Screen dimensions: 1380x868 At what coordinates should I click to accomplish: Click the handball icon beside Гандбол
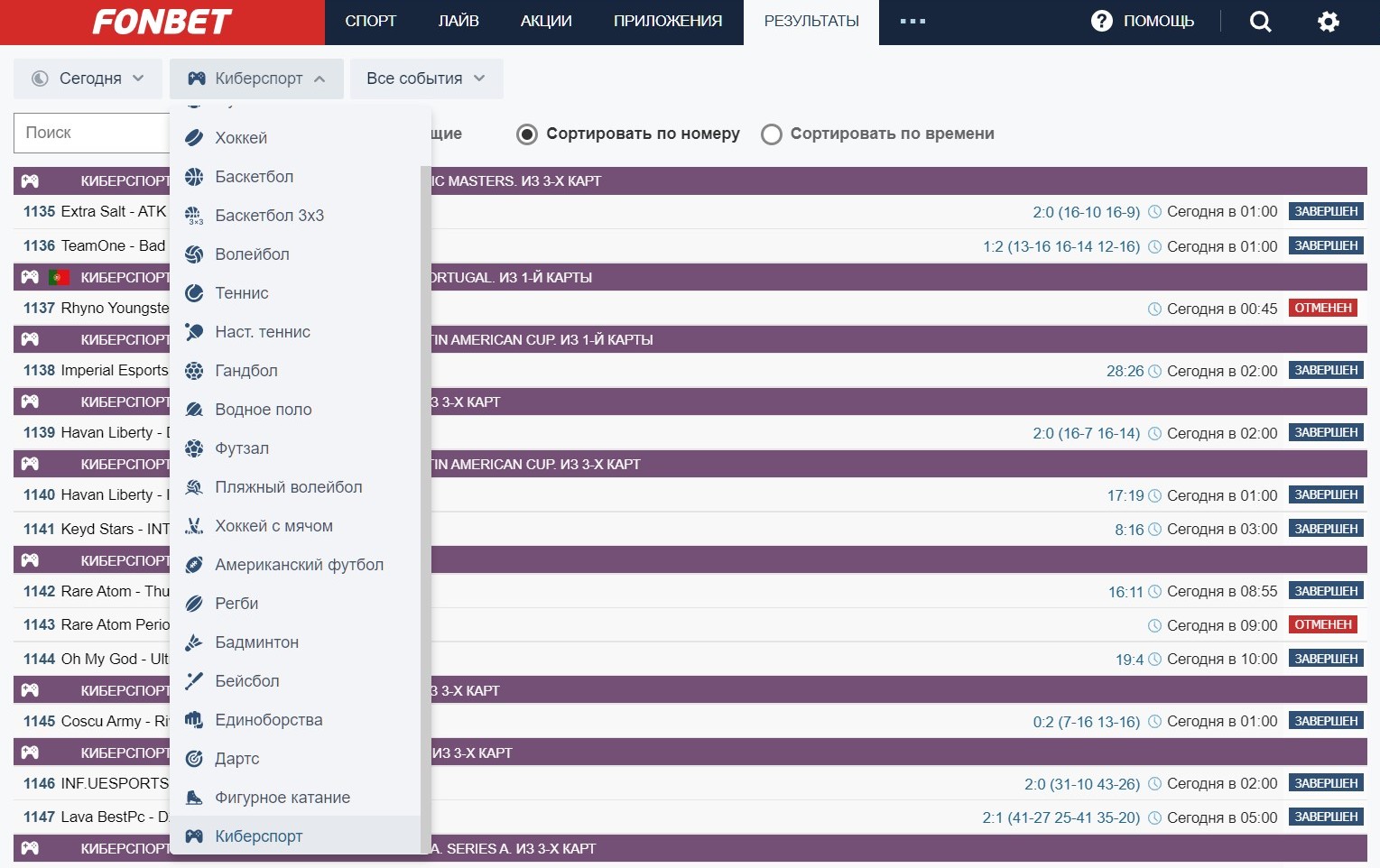point(194,371)
